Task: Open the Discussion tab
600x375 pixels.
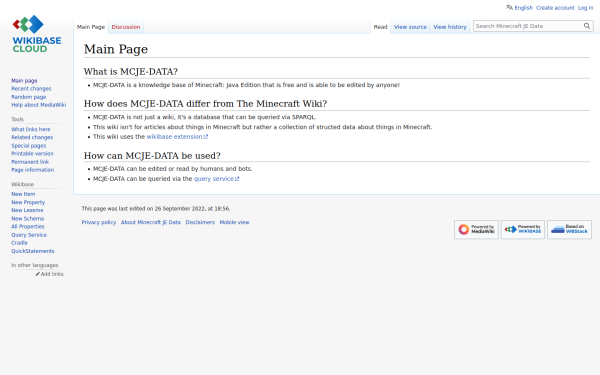Action: coord(126,27)
